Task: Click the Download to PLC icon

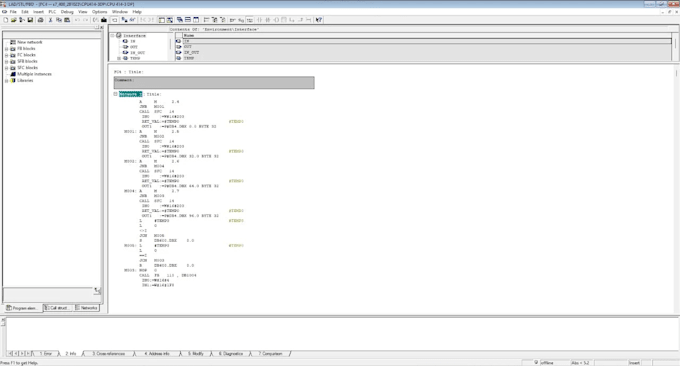Action: (104, 20)
